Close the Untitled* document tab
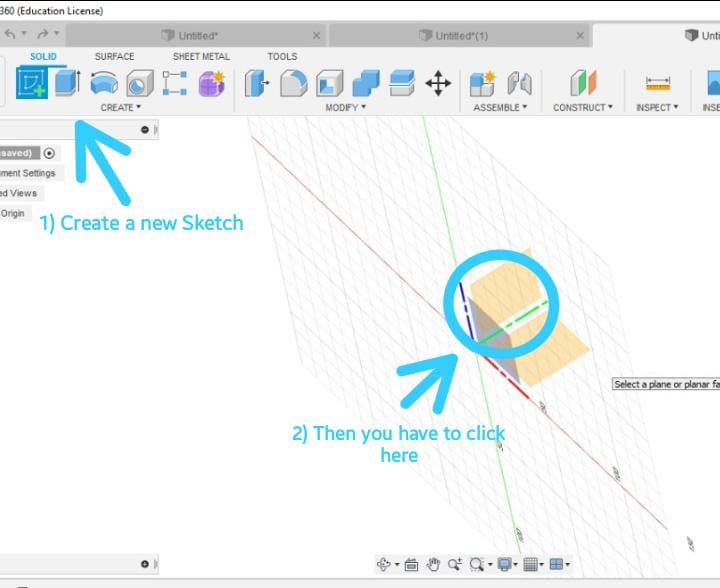This screenshot has width=720, height=588. pyautogui.click(x=316, y=35)
